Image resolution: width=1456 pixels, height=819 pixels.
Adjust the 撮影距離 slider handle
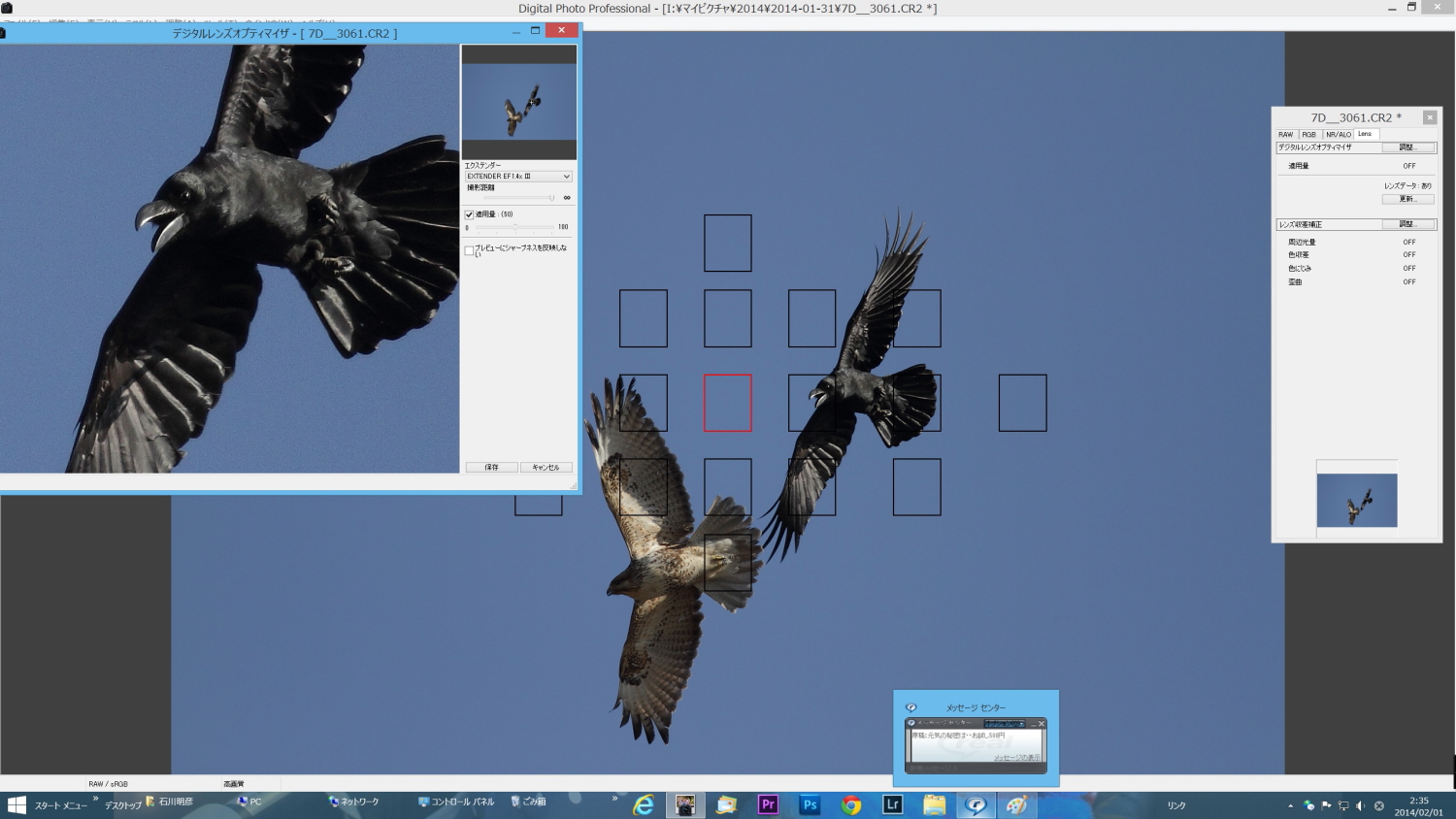coord(551,198)
